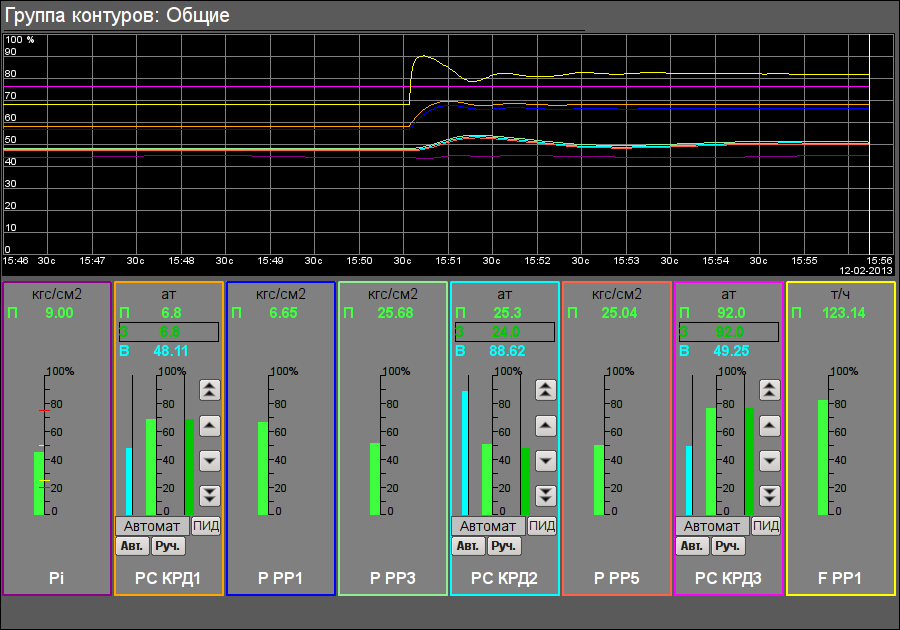
Task: Click the single up arrow for РС КРД3
Action: coord(769,426)
